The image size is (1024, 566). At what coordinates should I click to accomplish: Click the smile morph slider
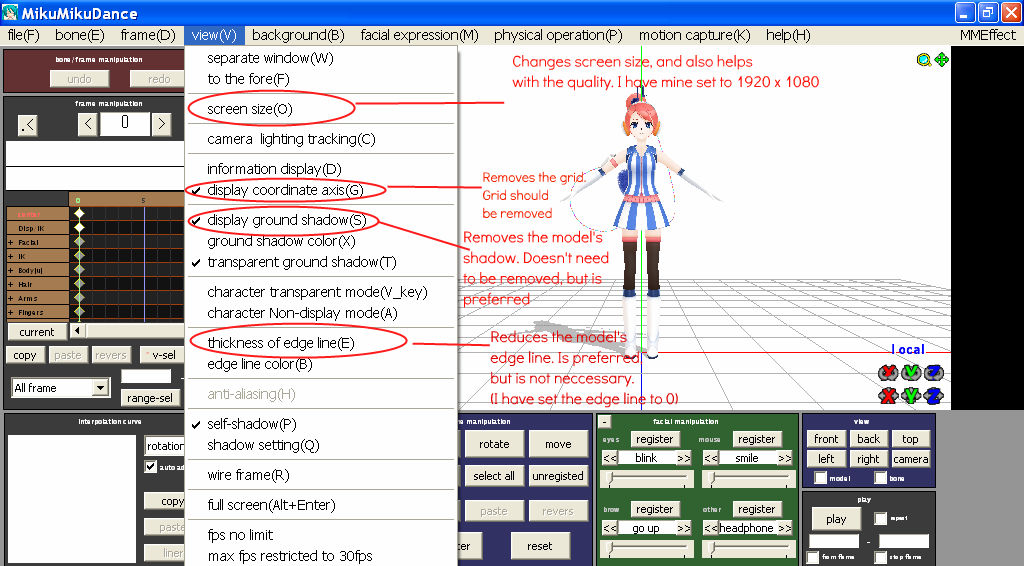pyautogui.click(x=749, y=480)
